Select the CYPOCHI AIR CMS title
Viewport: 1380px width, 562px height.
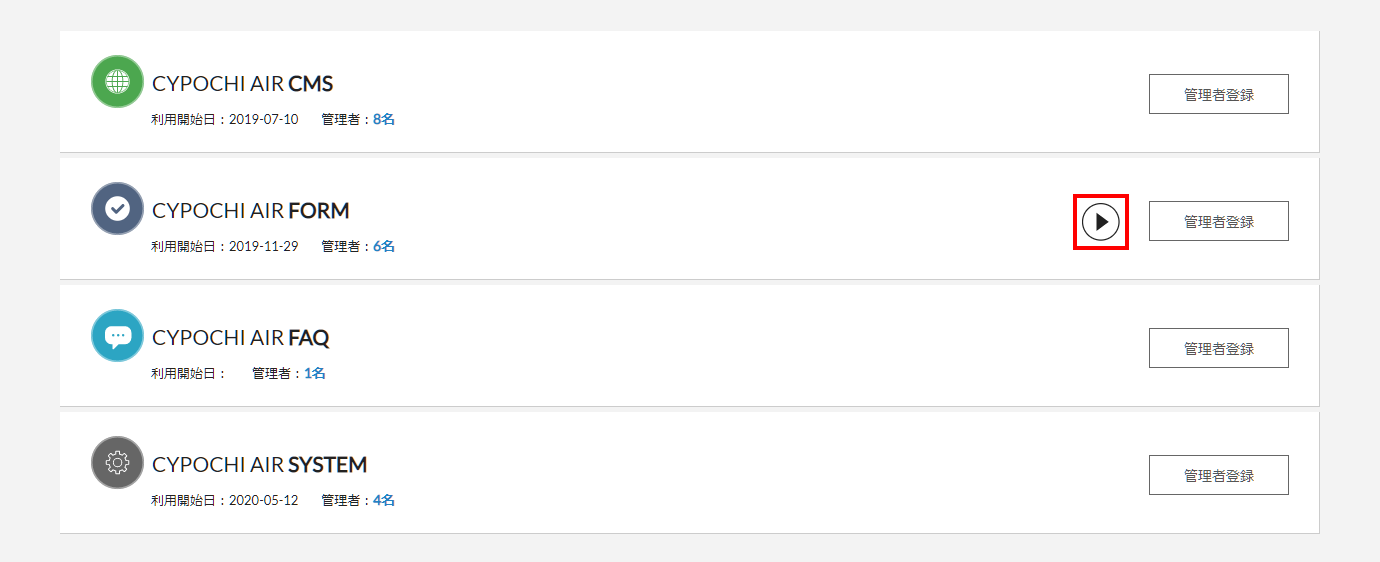[x=242, y=84]
